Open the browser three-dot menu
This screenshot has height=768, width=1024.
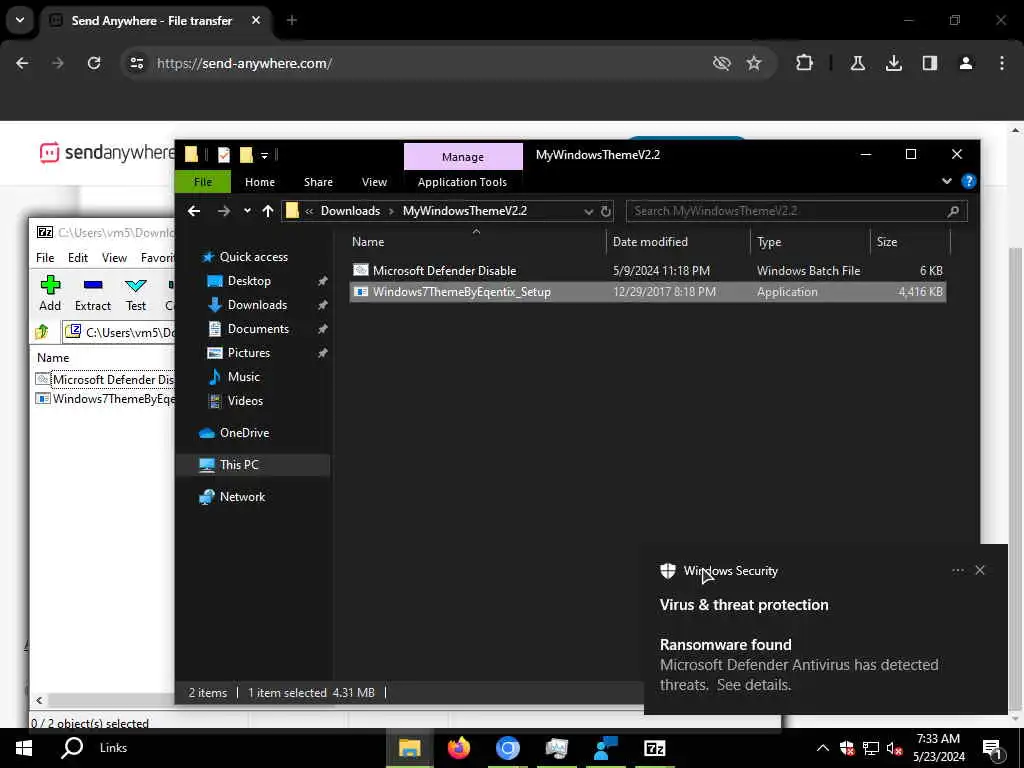click(x=1002, y=63)
